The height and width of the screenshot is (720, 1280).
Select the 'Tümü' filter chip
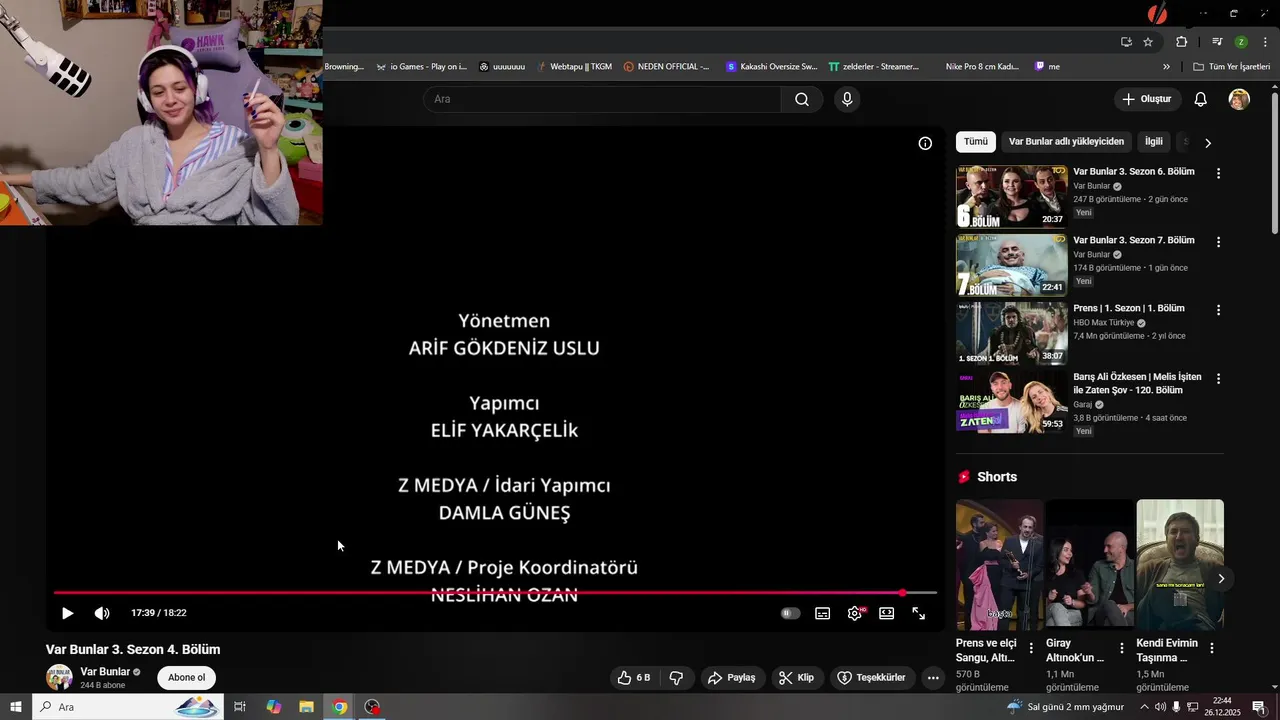(976, 142)
